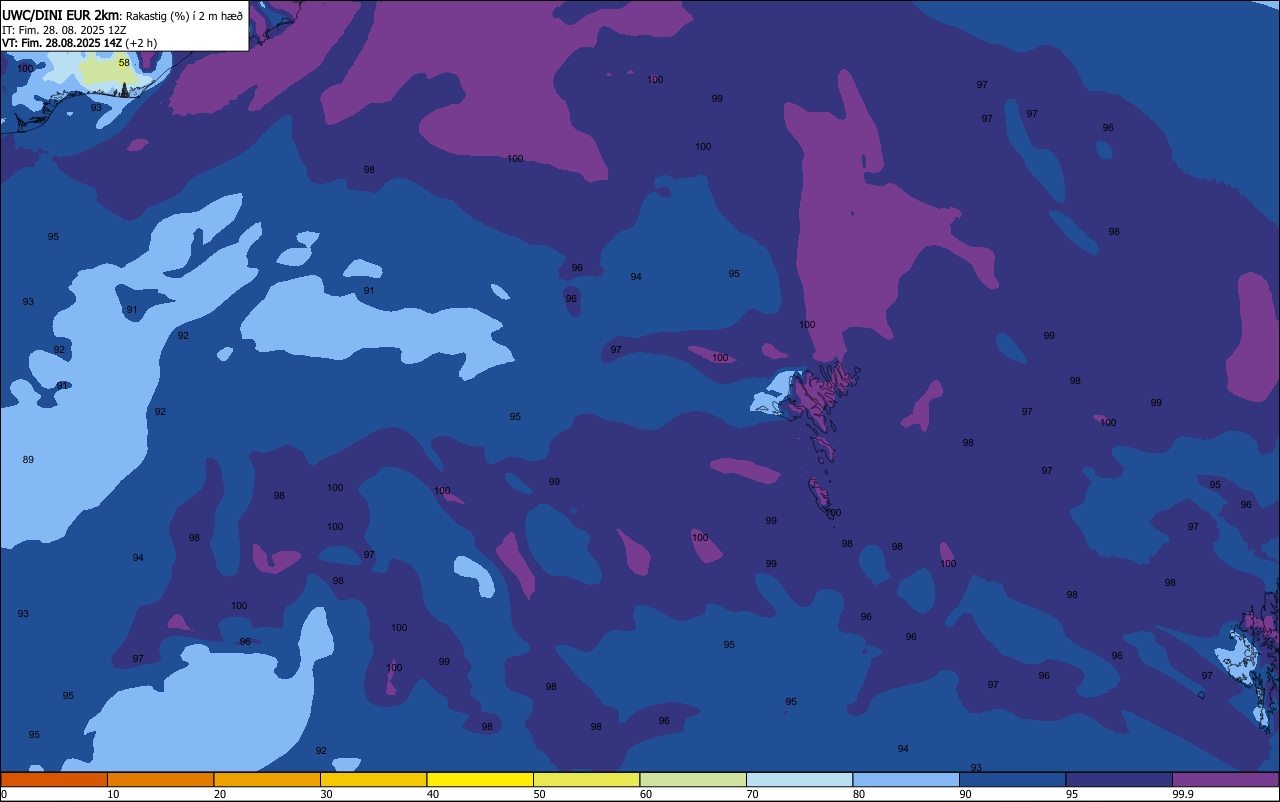The image size is (1280, 802).
Task: Click the 'UWC/DINI EUR 2km' title text
Action: coord(60,15)
